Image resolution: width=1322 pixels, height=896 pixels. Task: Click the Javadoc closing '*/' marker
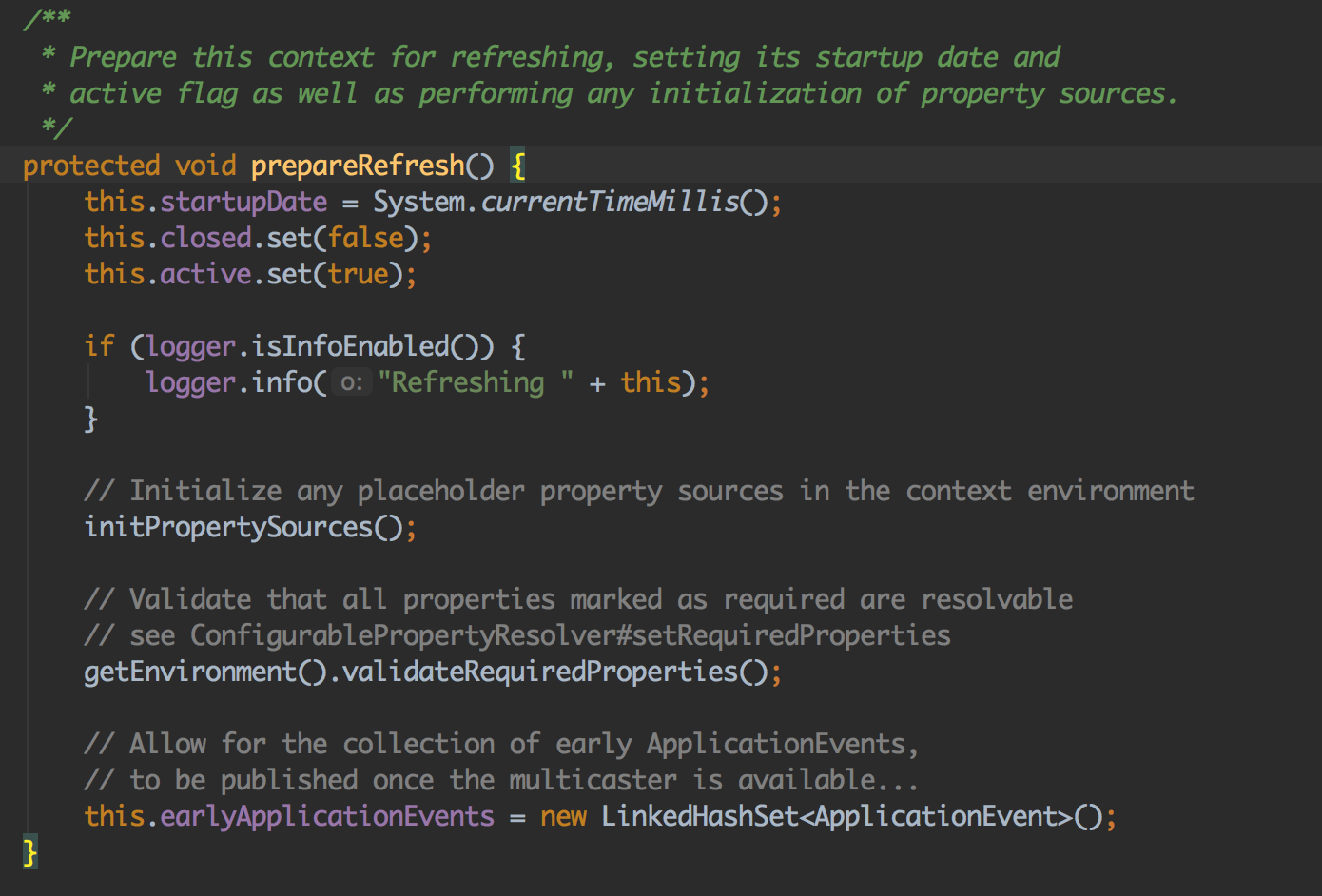[57, 127]
